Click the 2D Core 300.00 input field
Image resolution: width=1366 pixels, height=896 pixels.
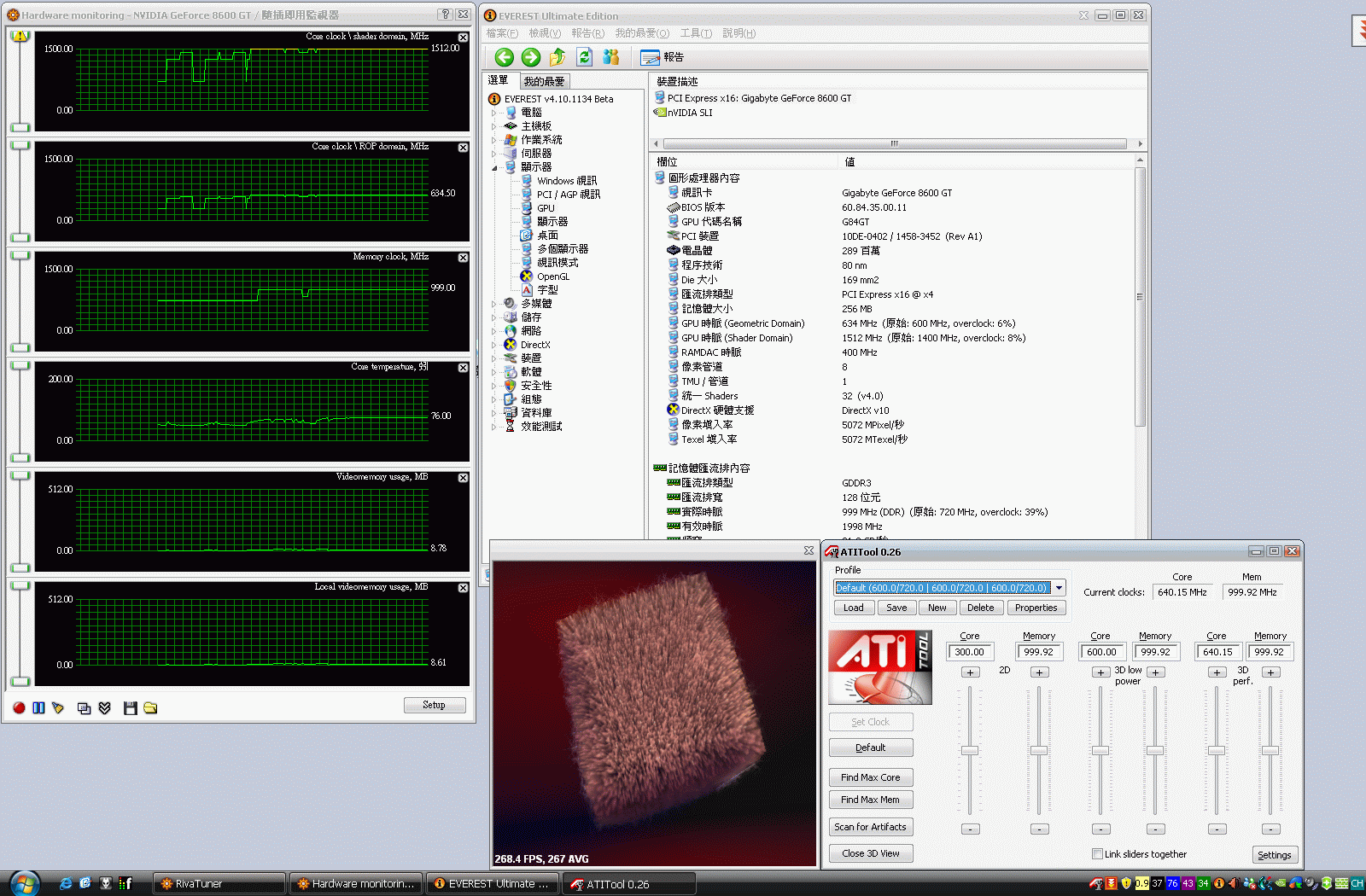click(970, 652)
